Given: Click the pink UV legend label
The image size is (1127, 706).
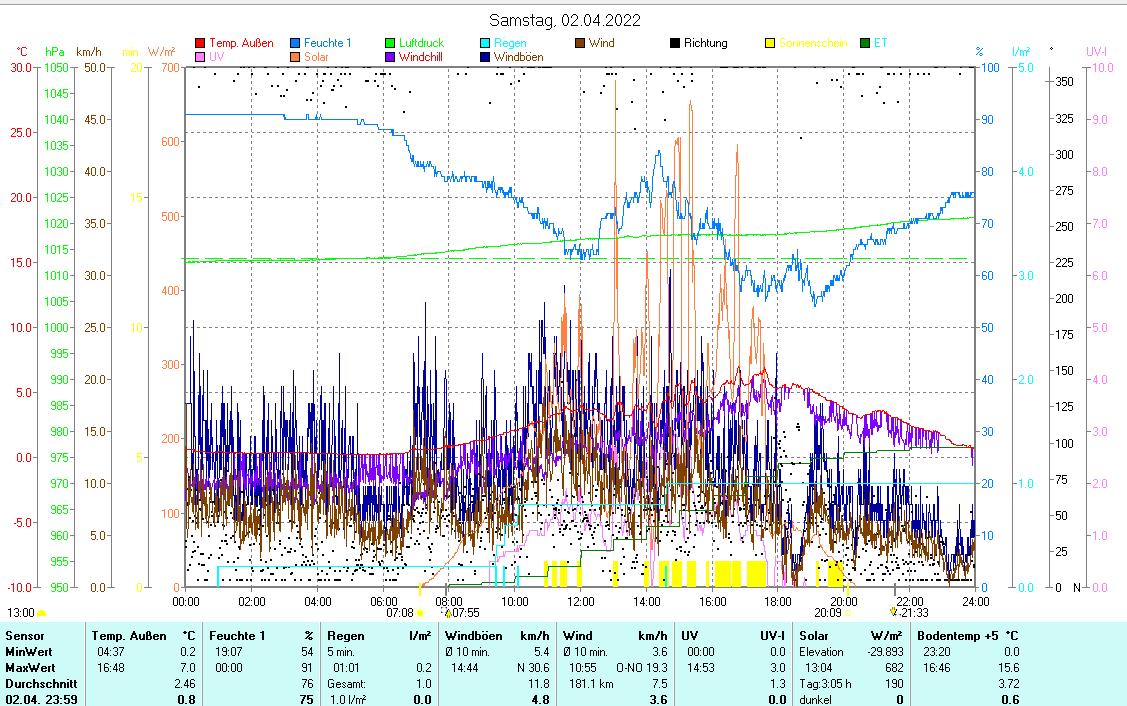Looking at the screenshot, I should pyautogui.click(x=216, y=57).
